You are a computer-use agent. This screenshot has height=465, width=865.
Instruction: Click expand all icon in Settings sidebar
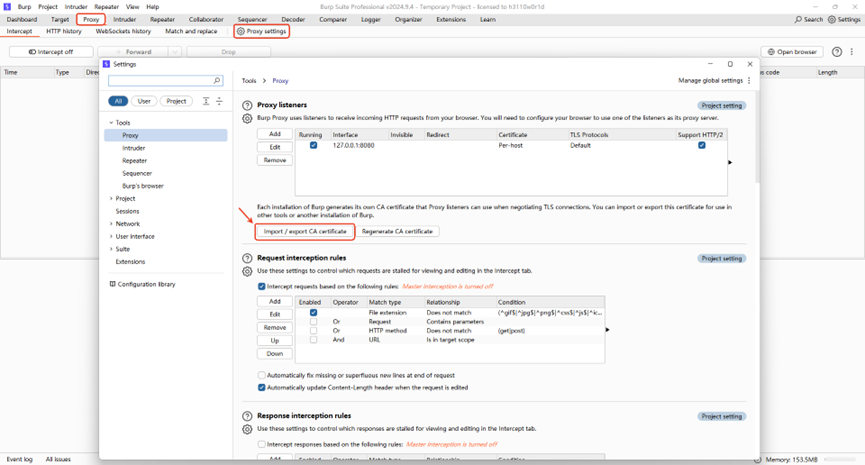206,101
